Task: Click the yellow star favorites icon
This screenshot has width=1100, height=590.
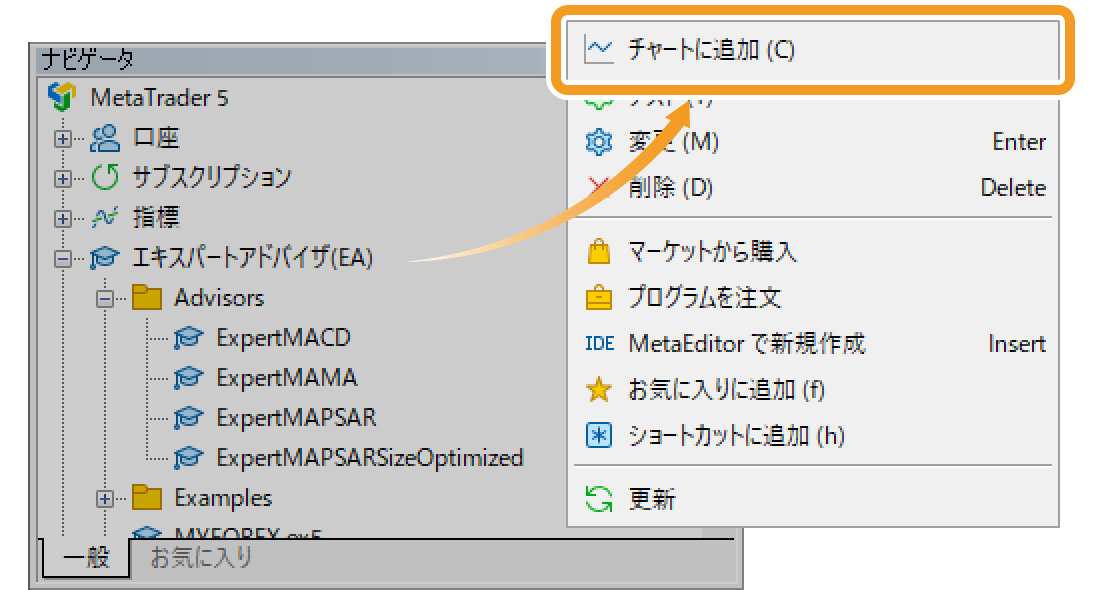Action: [x=598, y=389]
